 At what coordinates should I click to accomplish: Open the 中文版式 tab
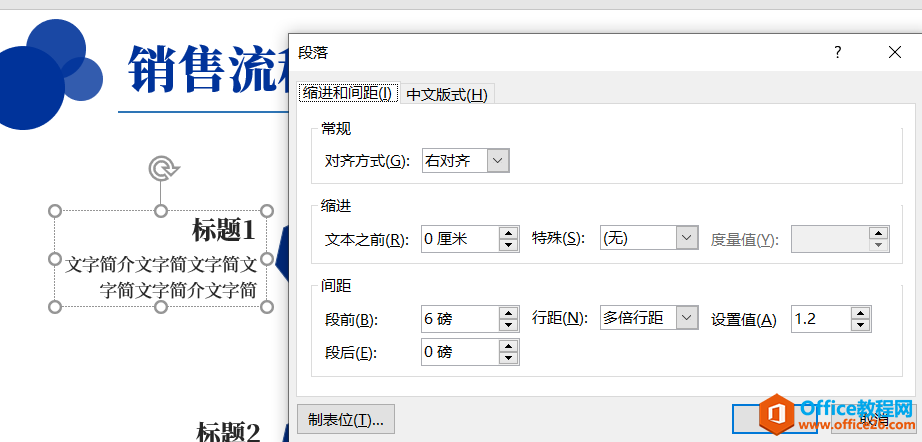point(447,95)
